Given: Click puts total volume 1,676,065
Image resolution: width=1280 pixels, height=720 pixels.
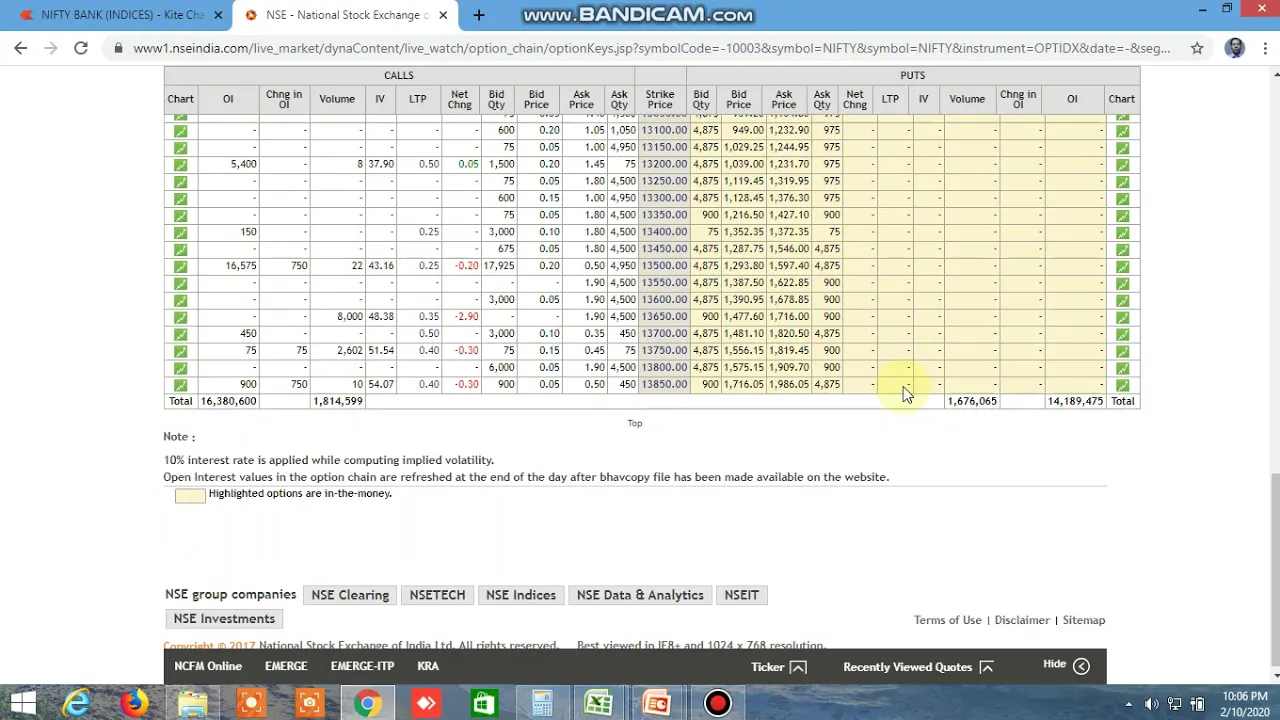Looking at the screenshot, I should click(x=972, y=401).
